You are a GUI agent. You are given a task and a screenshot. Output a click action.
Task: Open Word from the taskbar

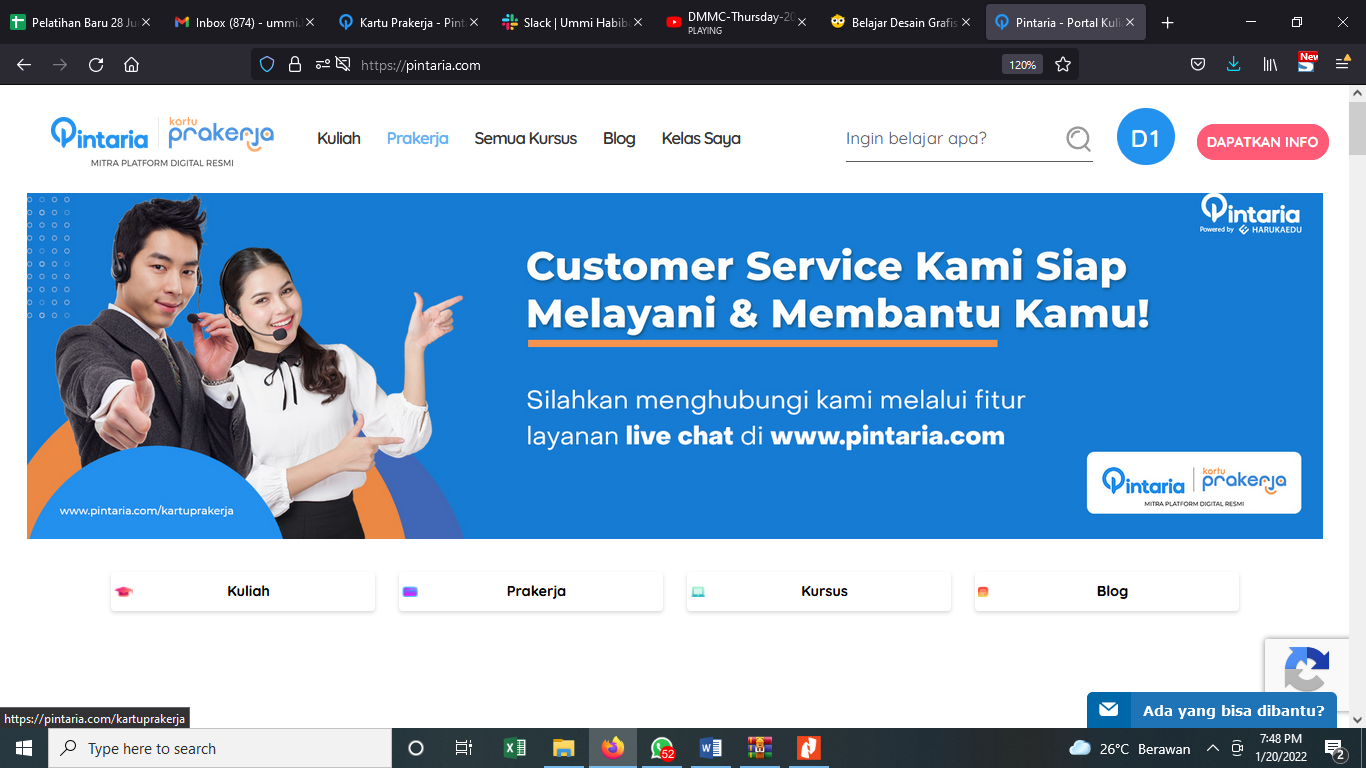click(x=711, y=748)
